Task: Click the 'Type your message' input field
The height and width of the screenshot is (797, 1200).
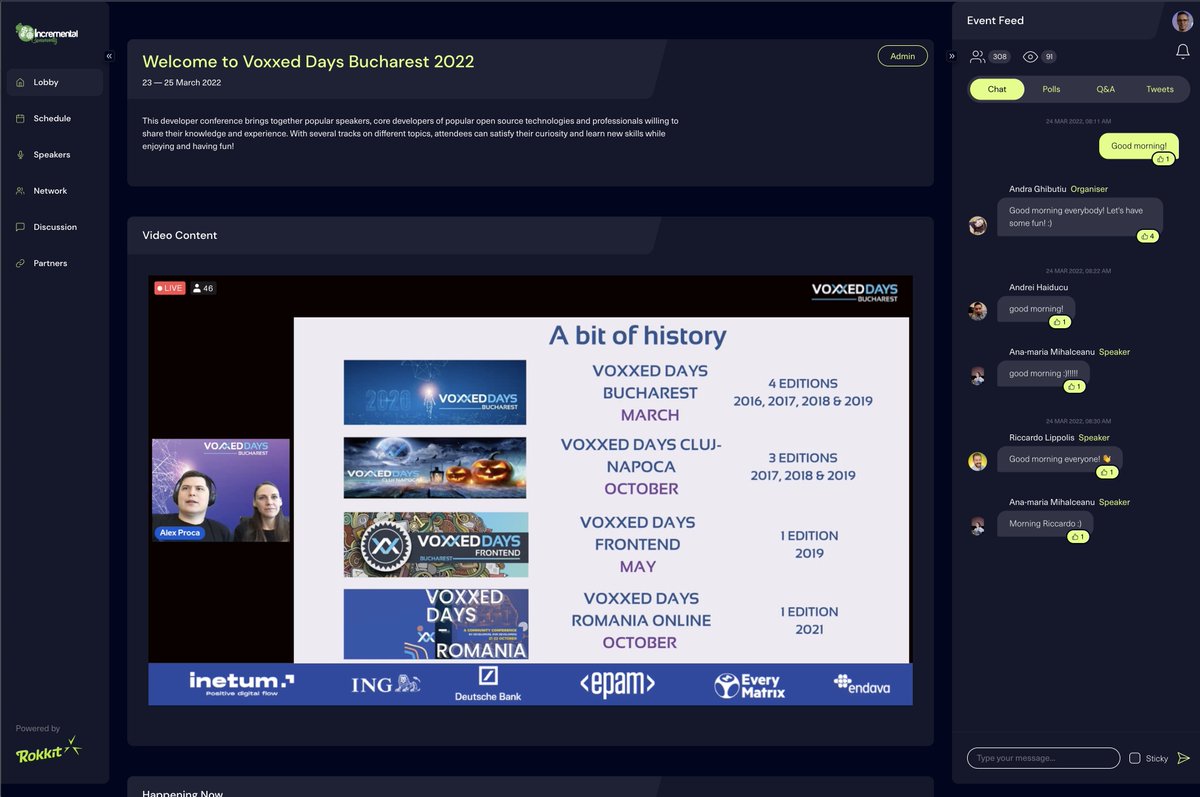Action: pos(1043,758)
